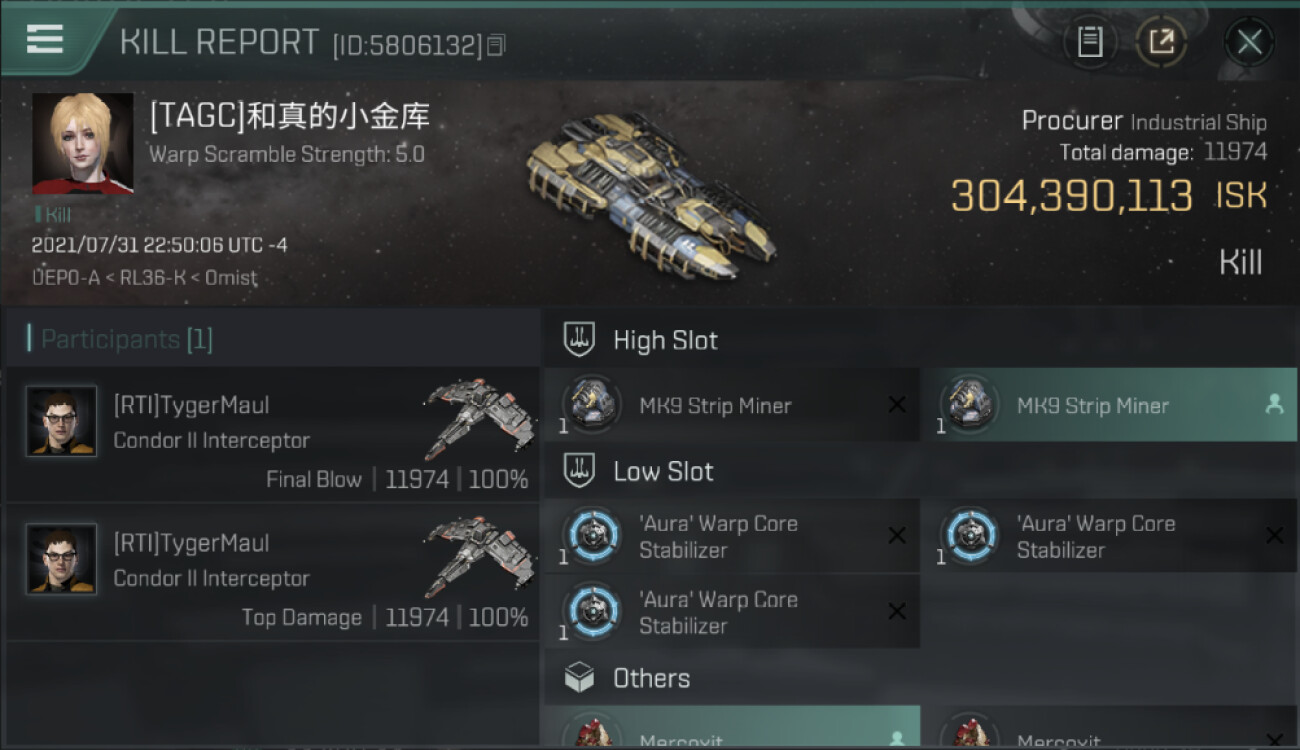Click the Final Blow pilot portrait
This screenshot has width=1300, height=750.
(62, 421)
